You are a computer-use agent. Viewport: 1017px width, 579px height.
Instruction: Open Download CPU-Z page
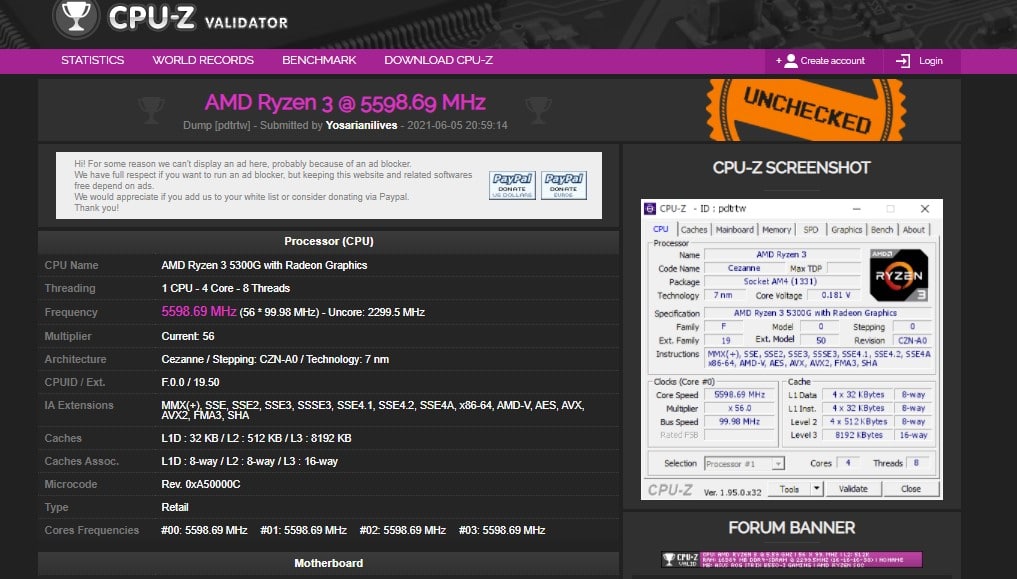(x=438, y=60)
